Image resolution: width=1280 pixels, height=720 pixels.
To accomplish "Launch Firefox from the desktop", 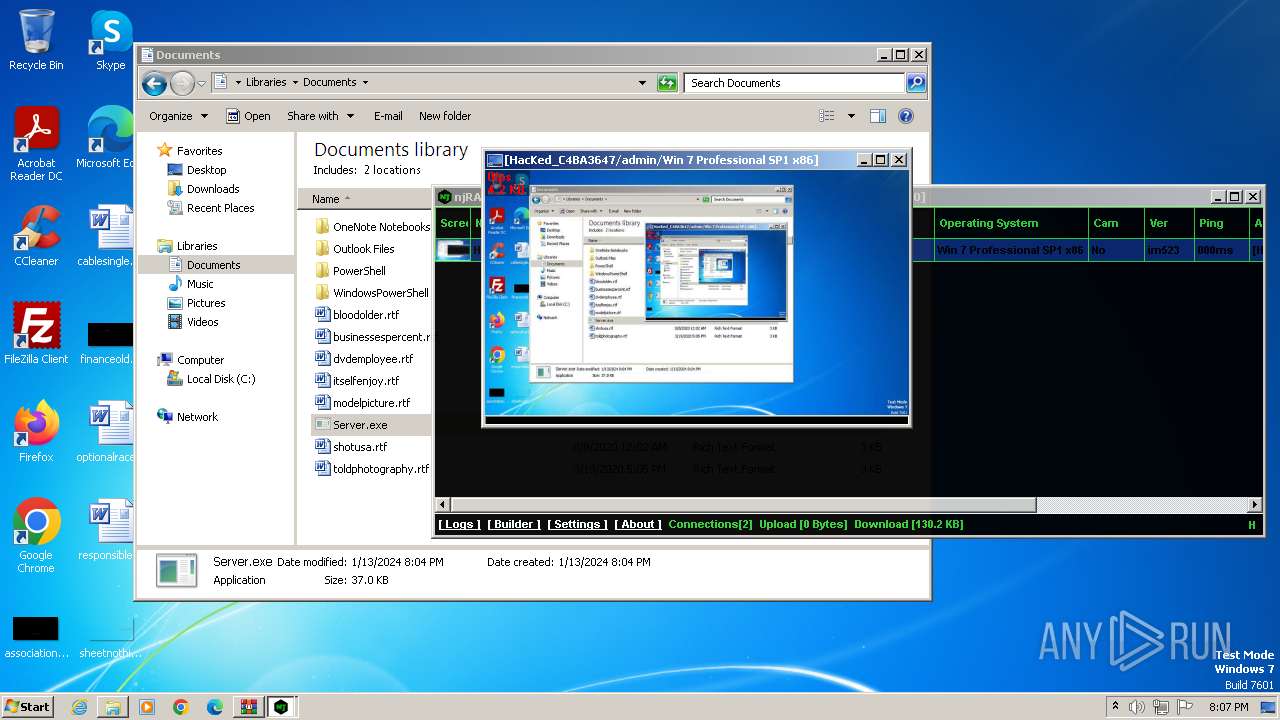I will [x=36, y=432].
